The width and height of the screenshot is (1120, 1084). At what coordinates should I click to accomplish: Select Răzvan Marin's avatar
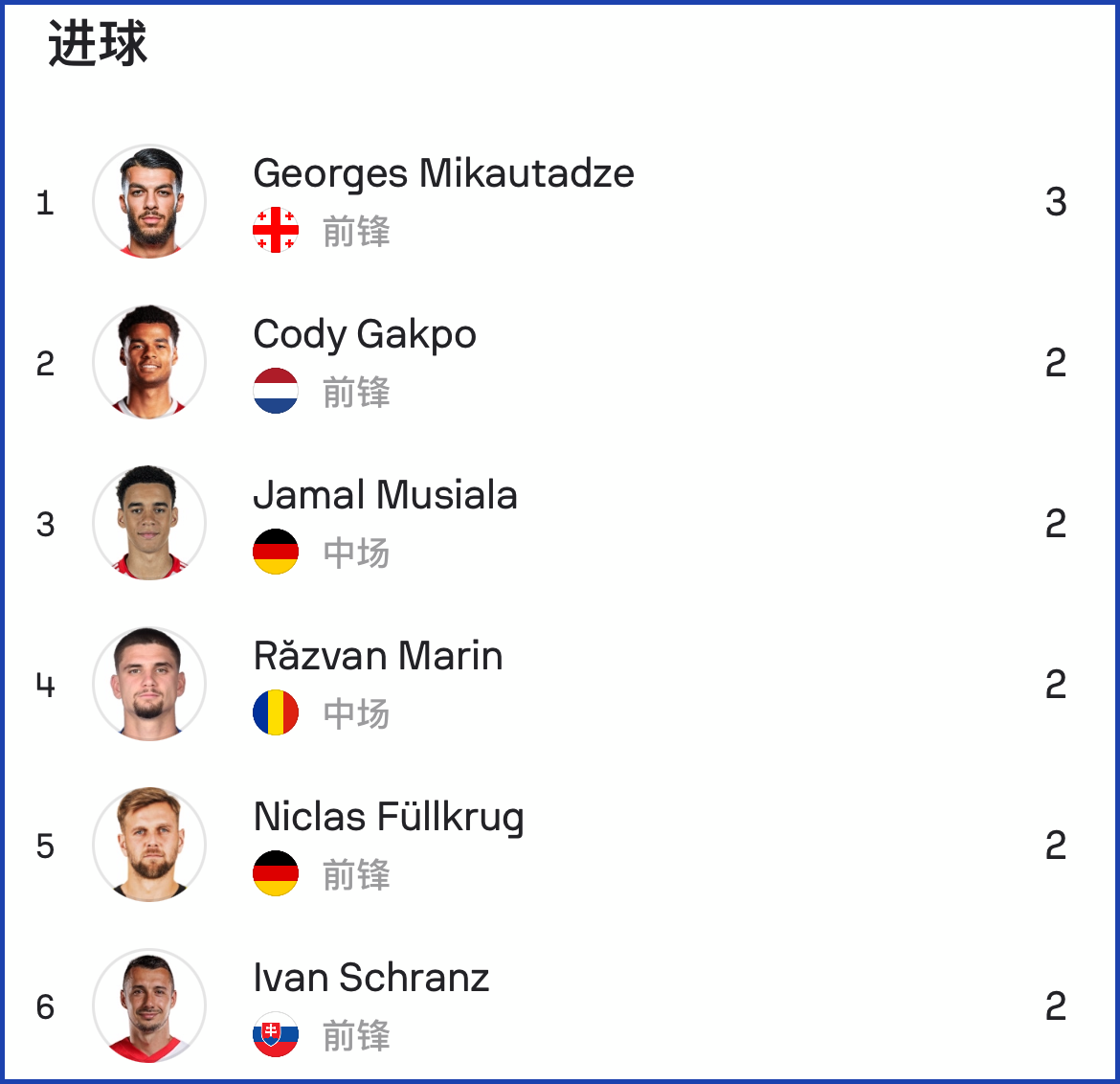(149, 684)
